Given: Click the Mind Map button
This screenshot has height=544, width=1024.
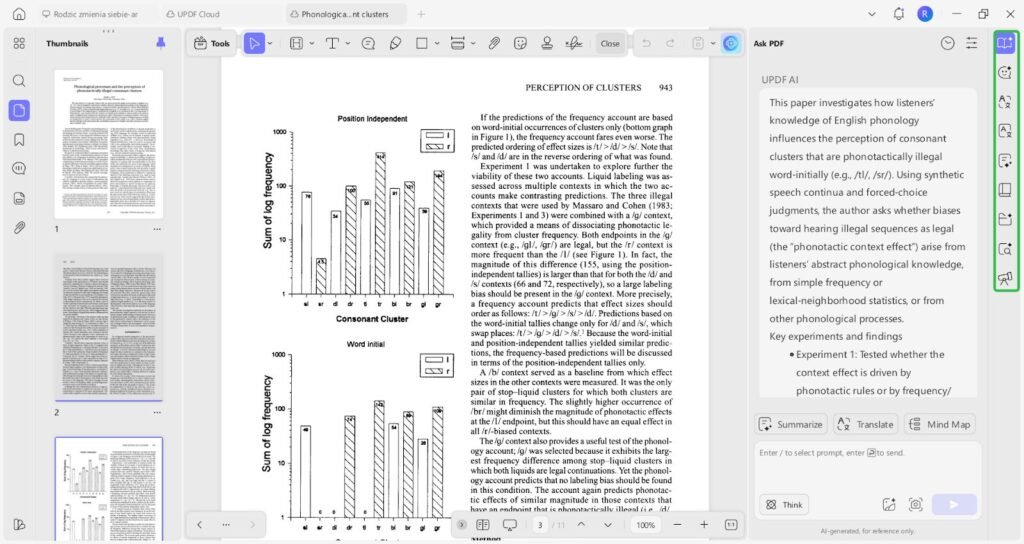Looking at the screenshot, I should coord(939,424).
